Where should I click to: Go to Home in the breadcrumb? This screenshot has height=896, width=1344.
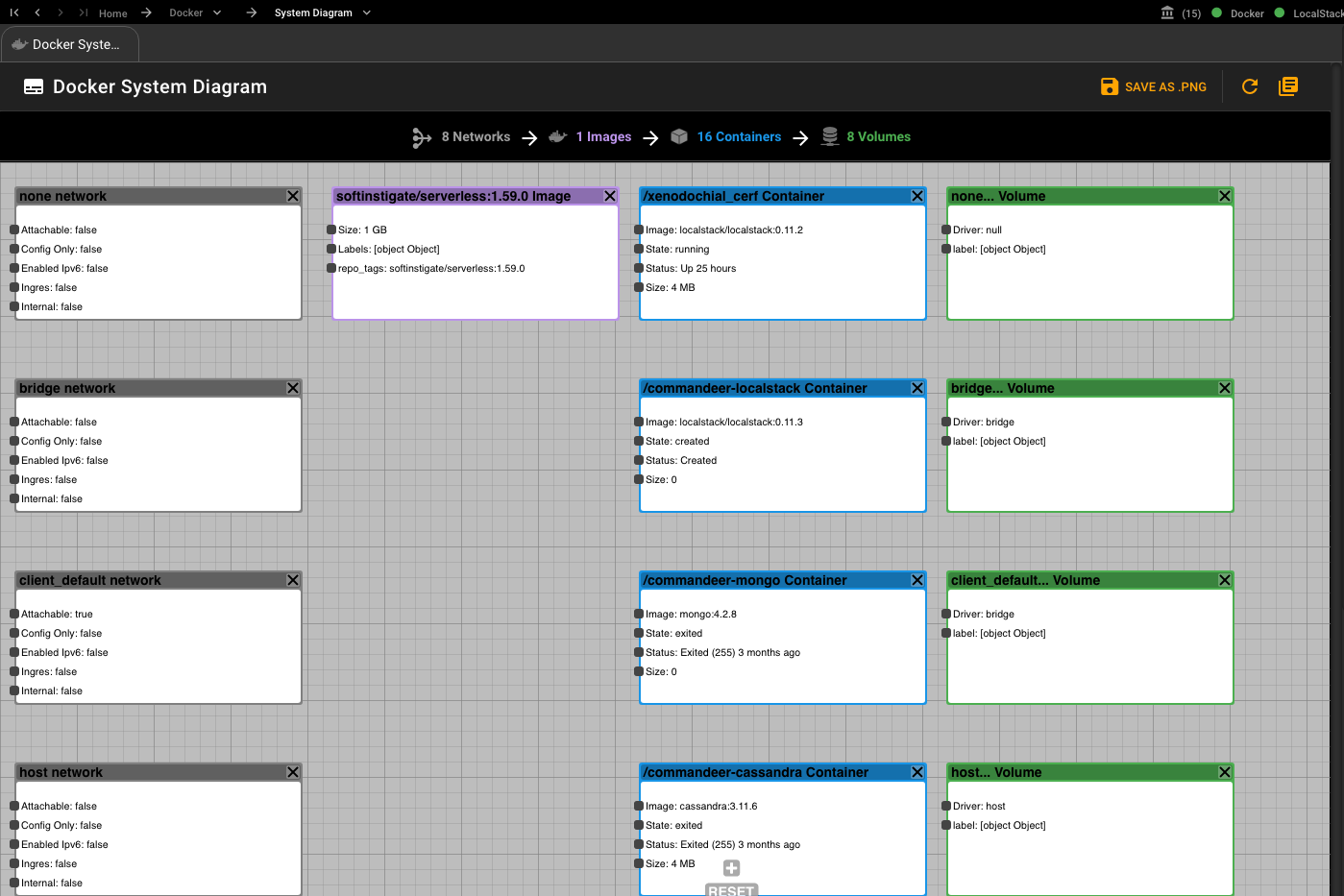pos(112,13)
